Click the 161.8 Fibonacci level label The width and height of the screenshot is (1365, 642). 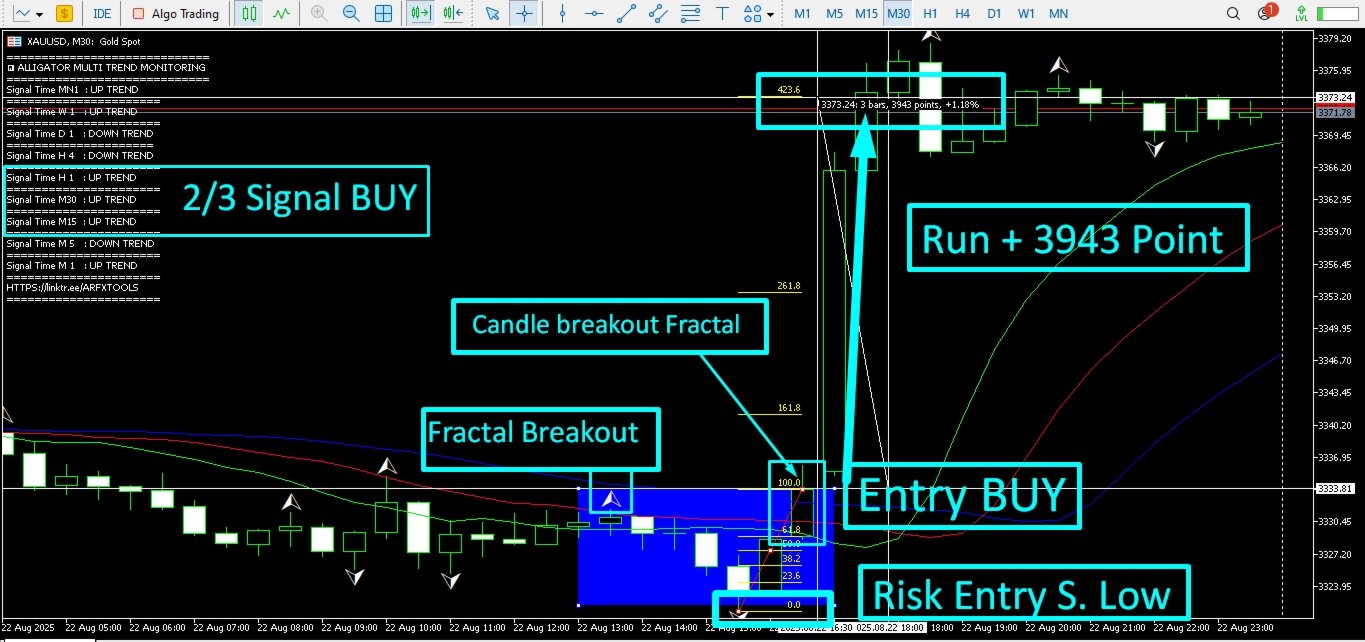pyautogui.click(x=788, y=408)
